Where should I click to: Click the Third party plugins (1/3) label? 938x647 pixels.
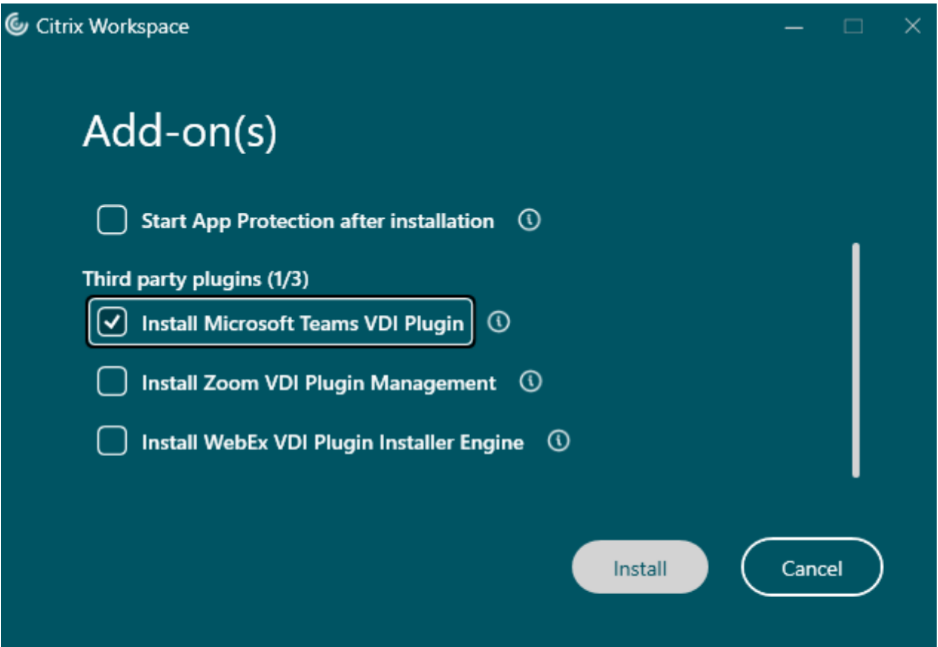(x=203, y=279)
